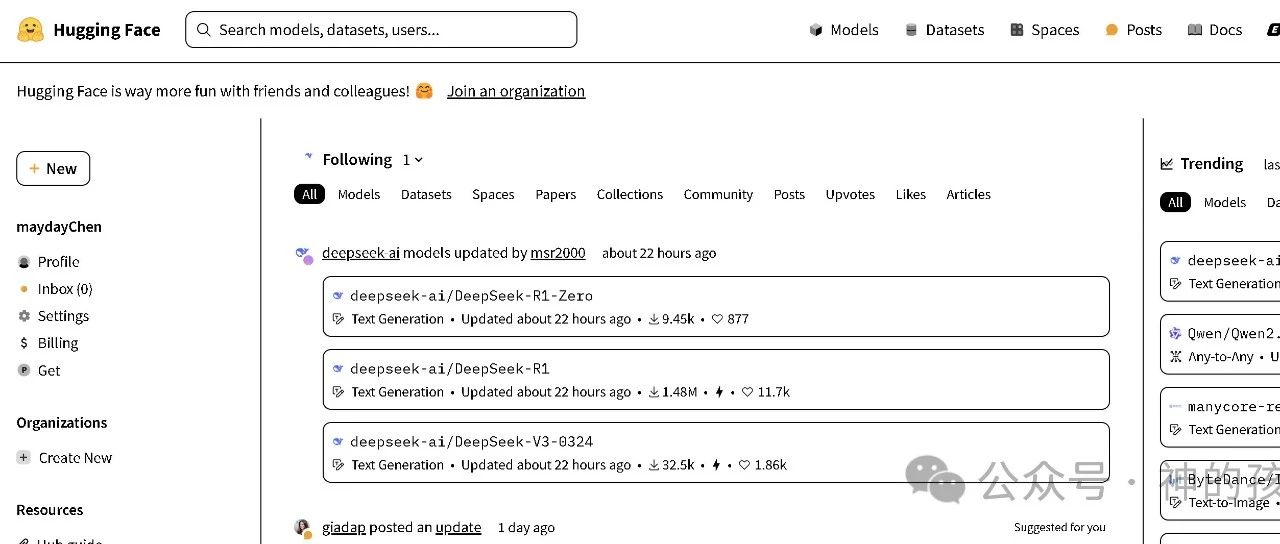Image resolution: width=1280 pixels, height=544 pixels.
Task: Click the giadap user avatar
Action: tap(303, 528)
